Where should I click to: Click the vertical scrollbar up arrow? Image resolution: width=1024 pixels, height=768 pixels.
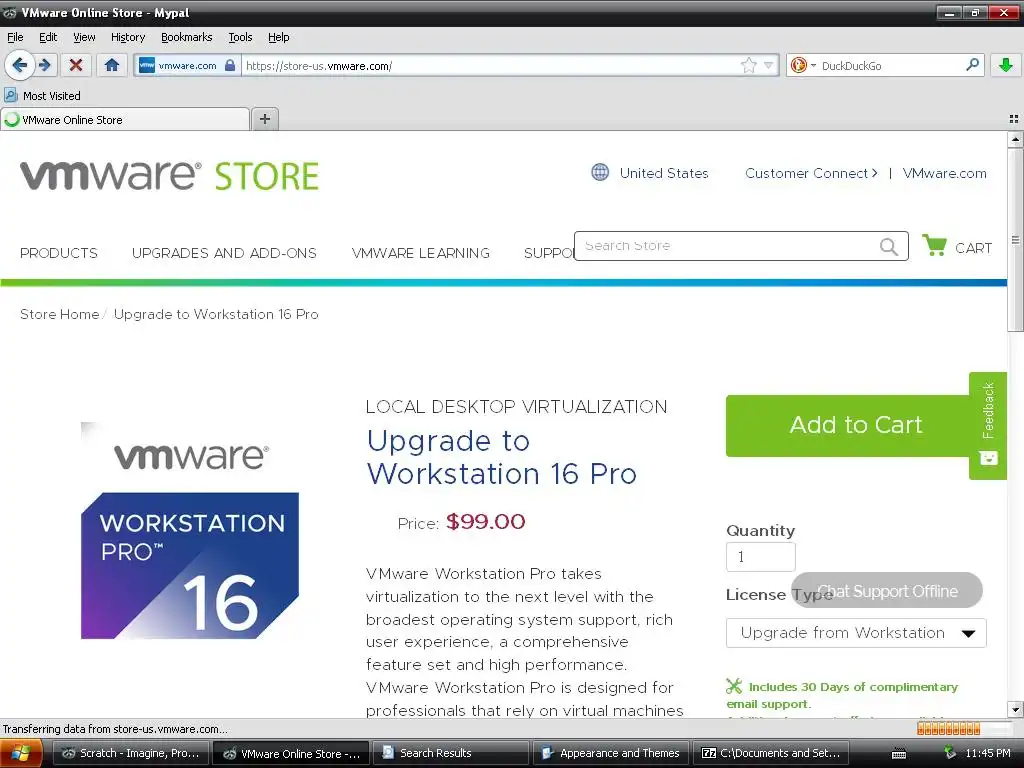(x=1015, y=139)
